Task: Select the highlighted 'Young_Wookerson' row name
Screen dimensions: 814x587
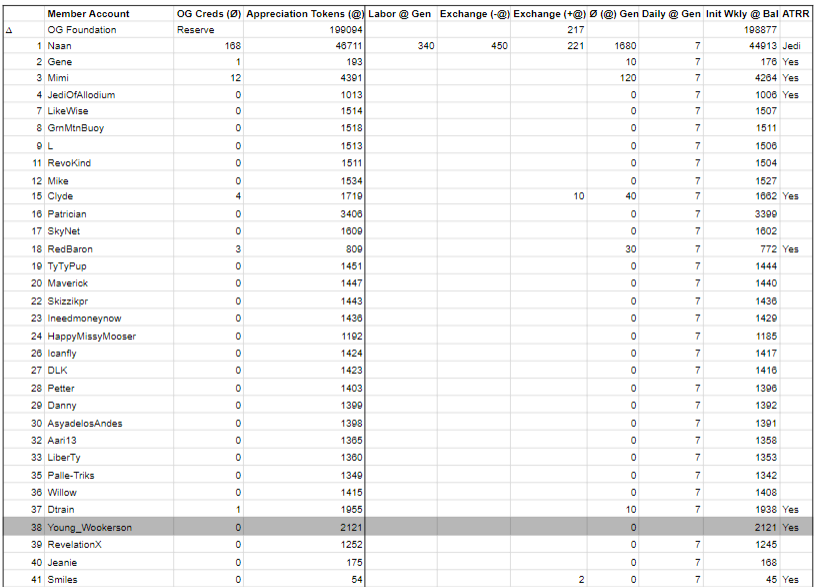Action: [90, 527]
